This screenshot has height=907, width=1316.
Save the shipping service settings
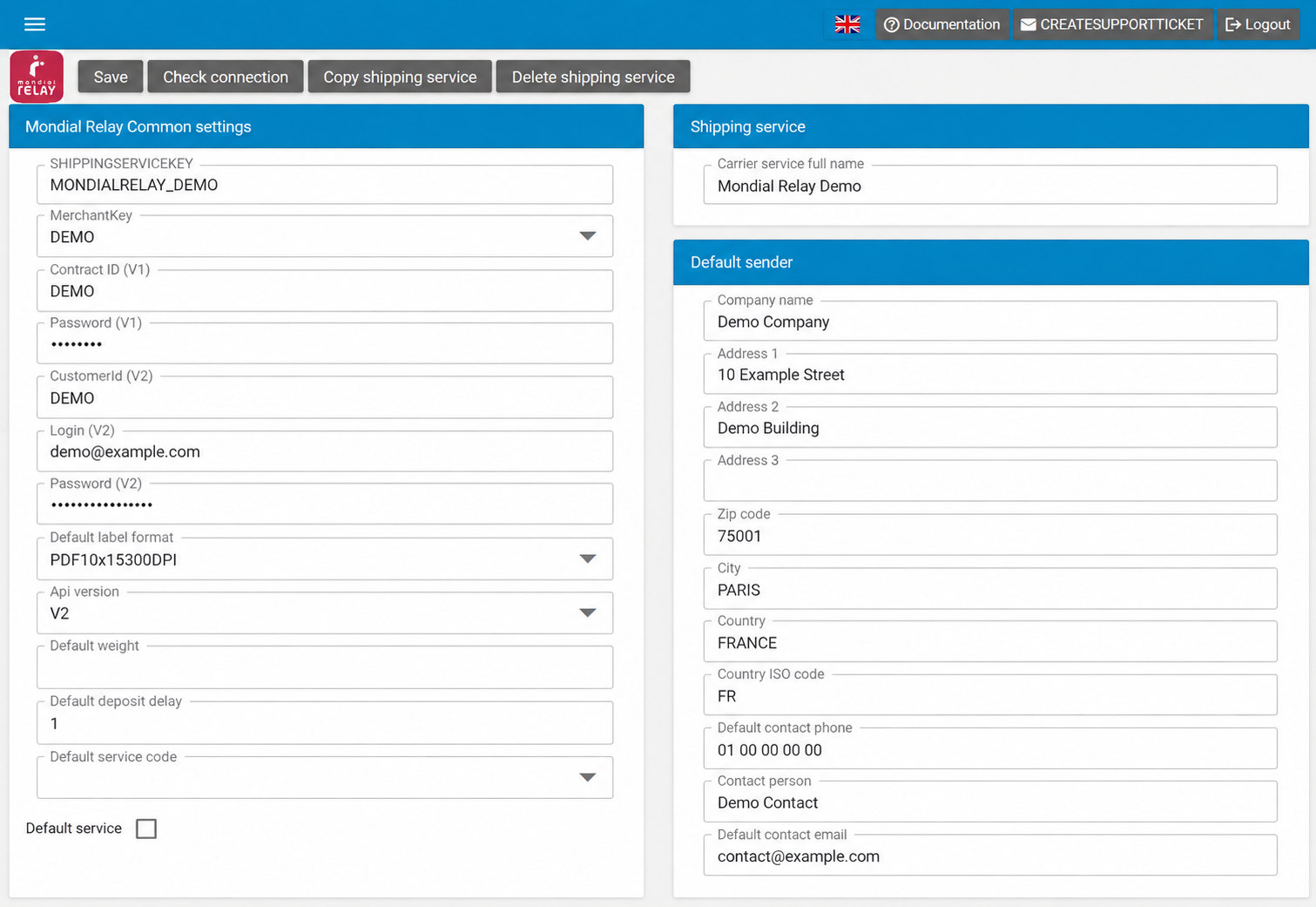click(x=111, y=77)
